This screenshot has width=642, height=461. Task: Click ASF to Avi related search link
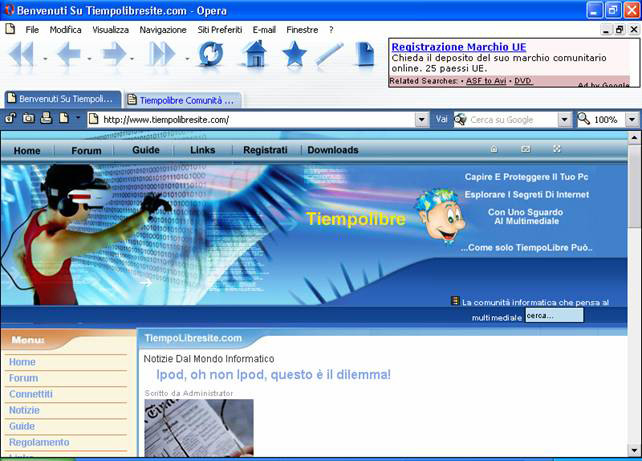point(486,81)
